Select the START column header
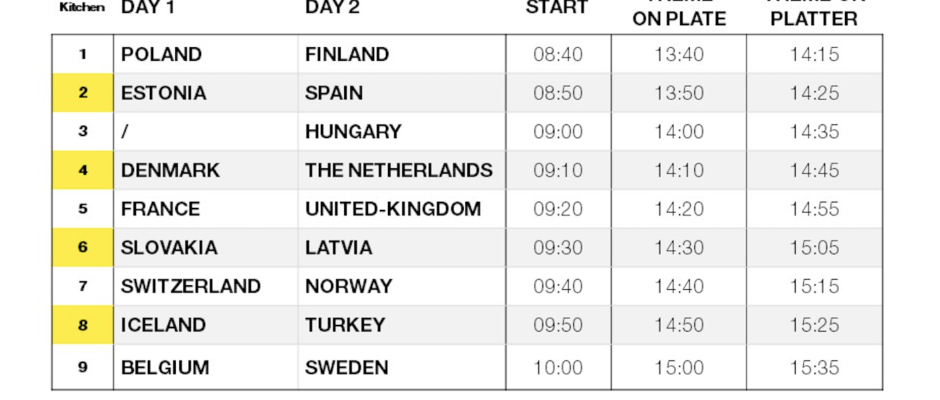940x400 pixels. point(557,8)
